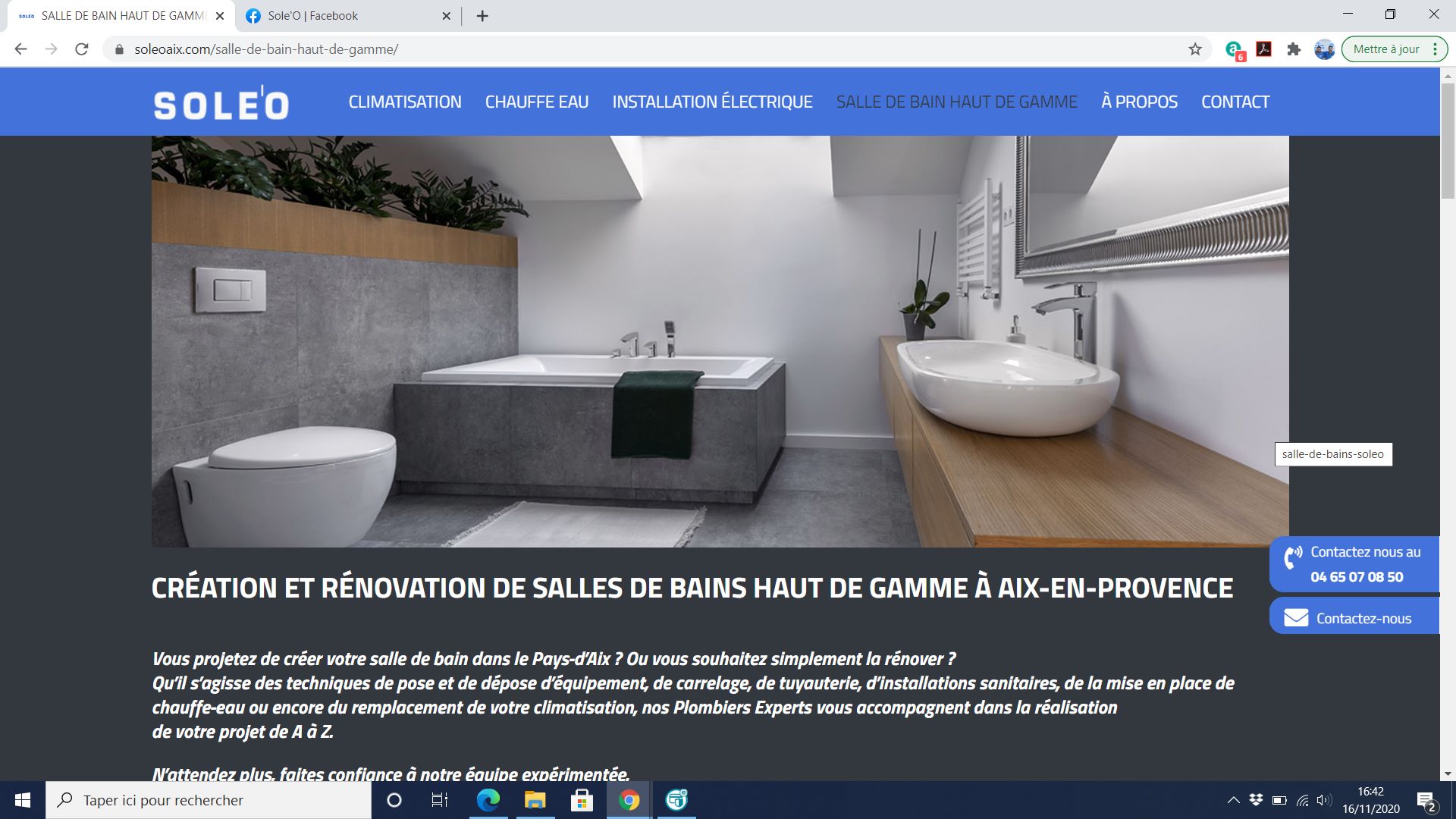View site security info via padlock icon

[x=118, y=49]
